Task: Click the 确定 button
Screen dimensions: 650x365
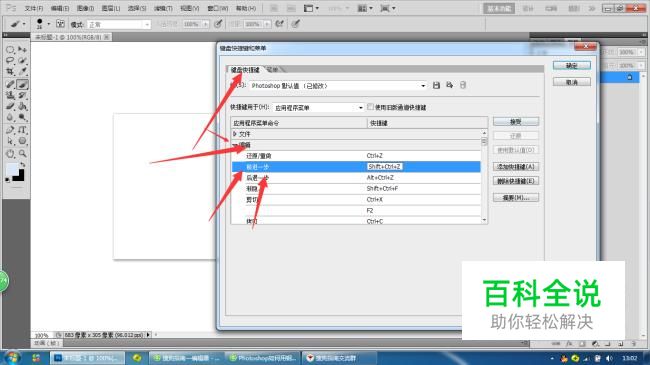Action: pyautogui.click(x=572, y=66)
